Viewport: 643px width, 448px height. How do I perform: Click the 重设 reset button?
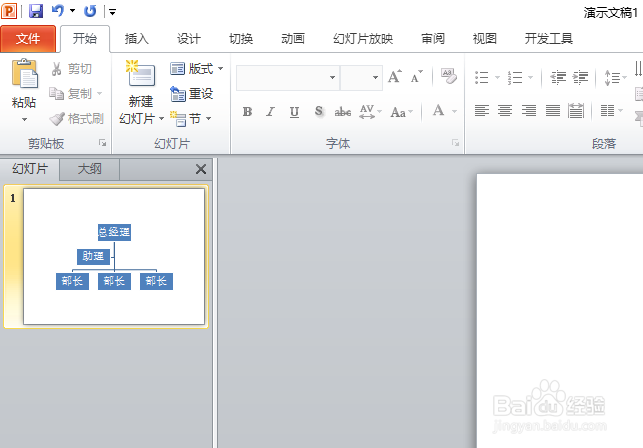click(192, 94)
